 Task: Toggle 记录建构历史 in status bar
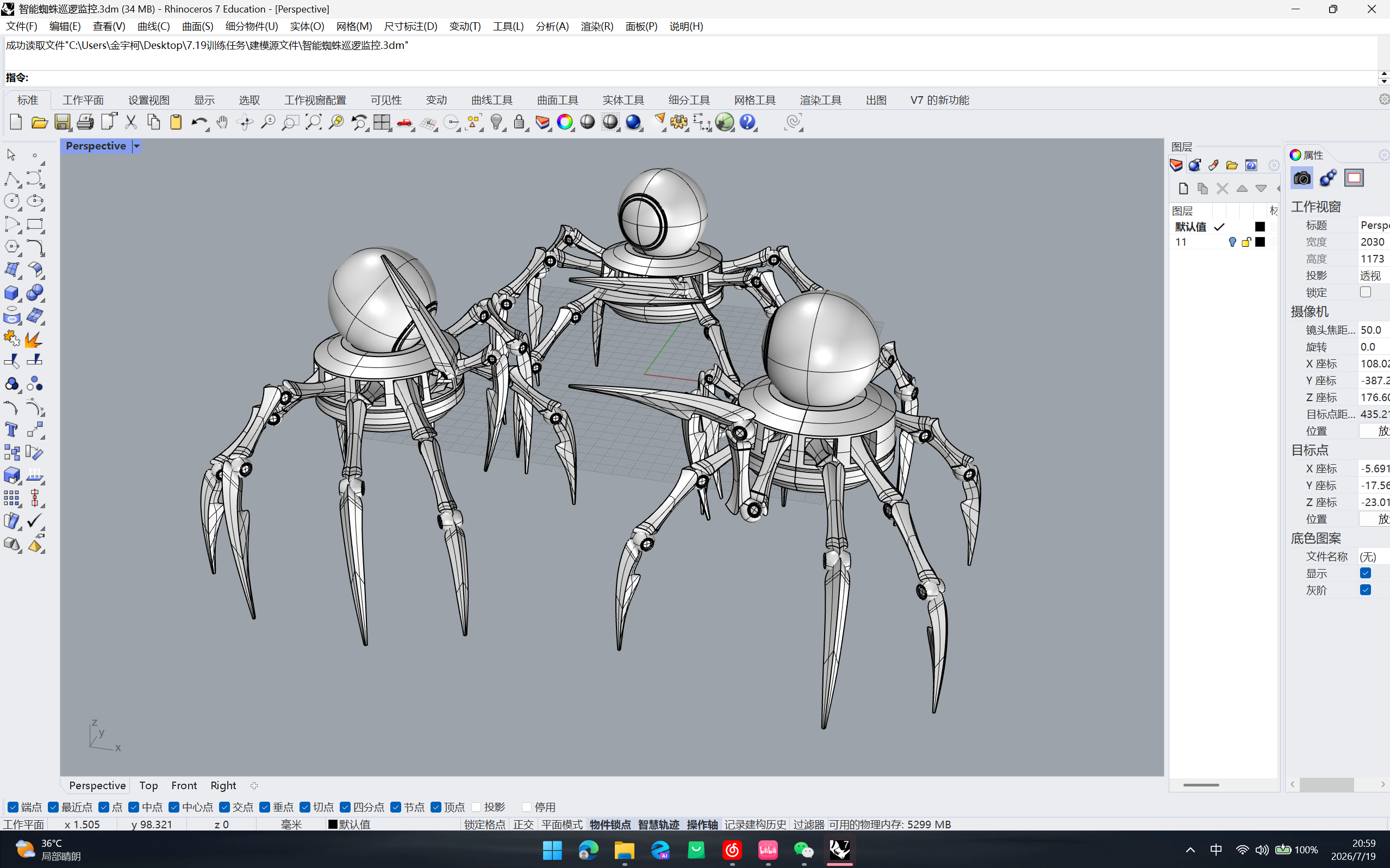[755, 825]
